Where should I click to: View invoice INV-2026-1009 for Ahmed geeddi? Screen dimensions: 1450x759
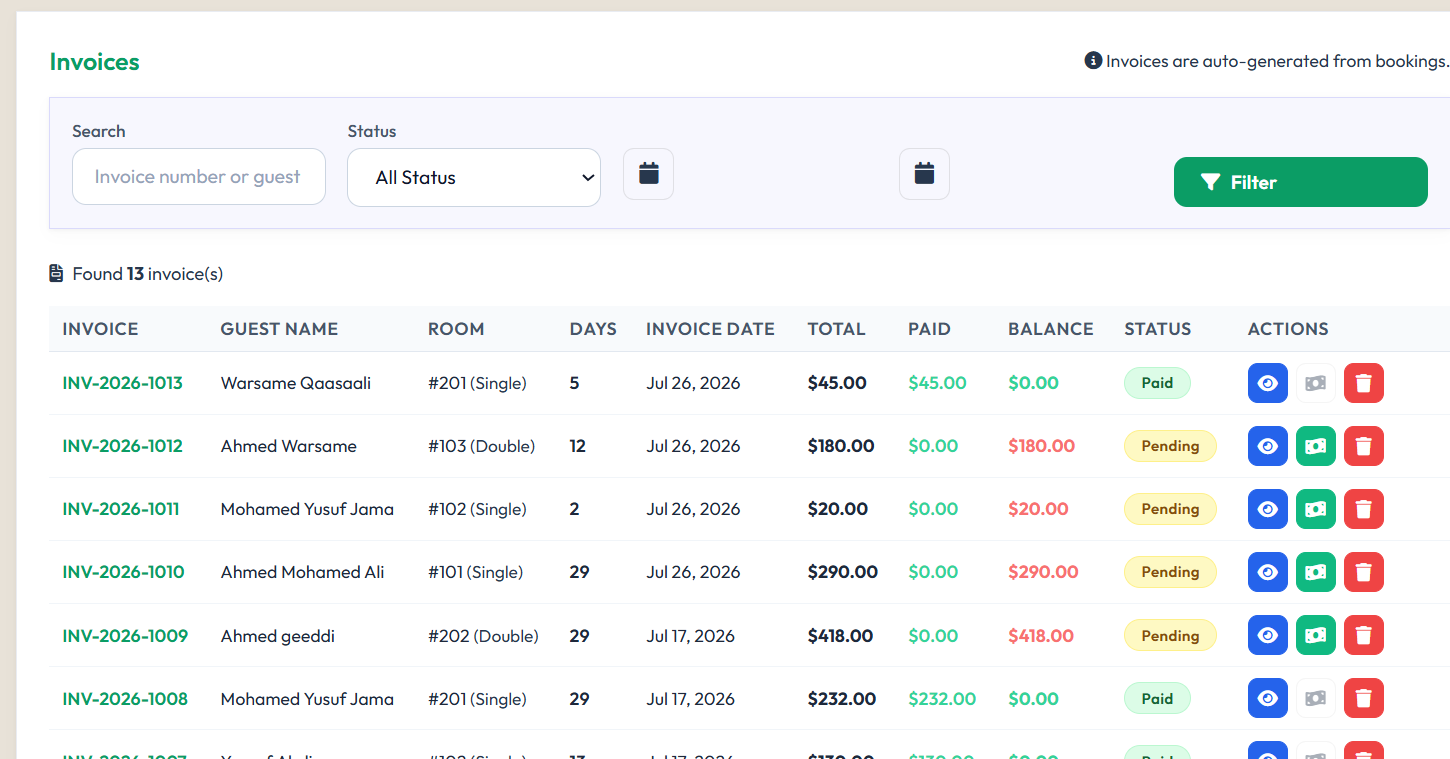click(1268, 635)
